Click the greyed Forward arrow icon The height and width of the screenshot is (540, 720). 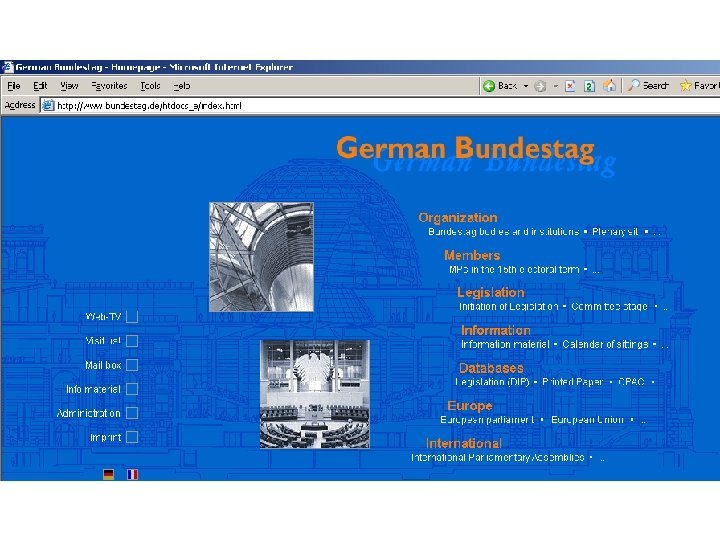point(540,86)
